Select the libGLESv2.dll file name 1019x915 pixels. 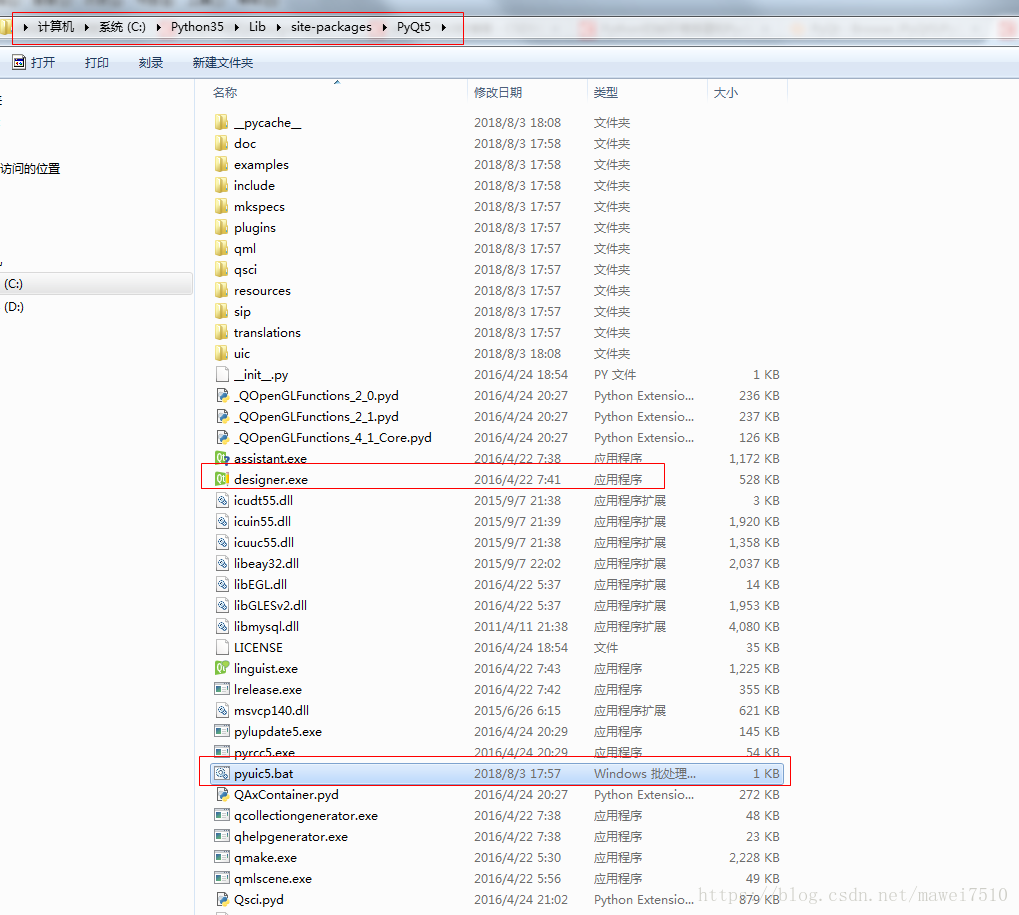(x=270, y=606)
